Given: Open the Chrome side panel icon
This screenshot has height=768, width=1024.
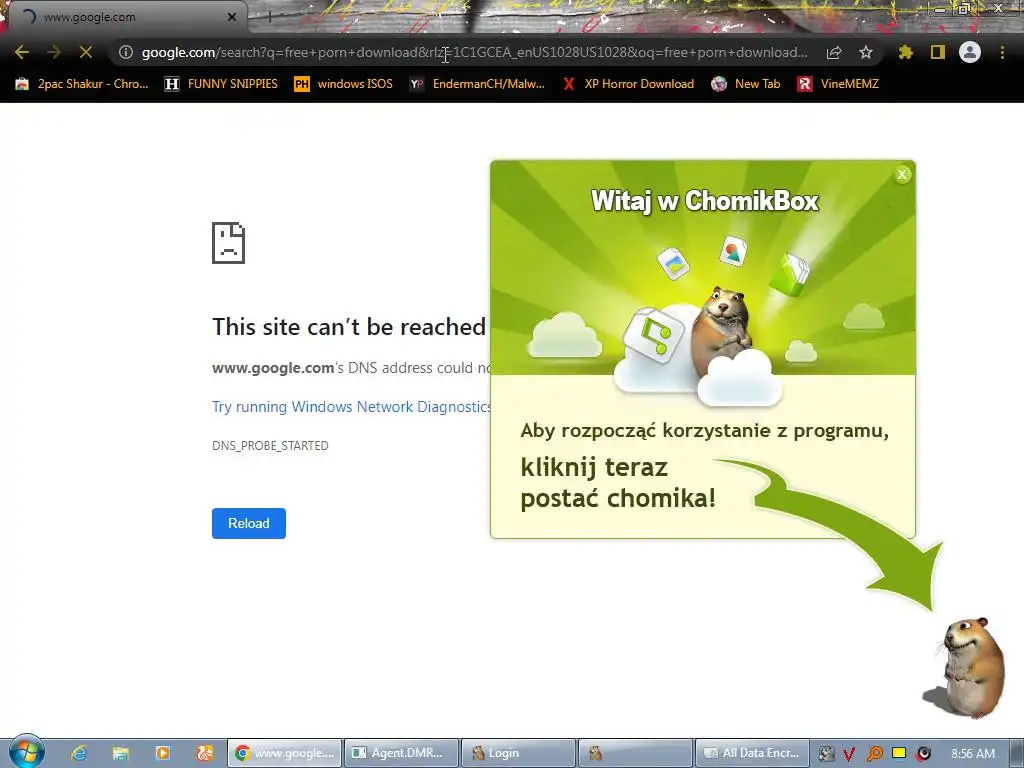Looking at the screenshot, I should pos(938,52).
